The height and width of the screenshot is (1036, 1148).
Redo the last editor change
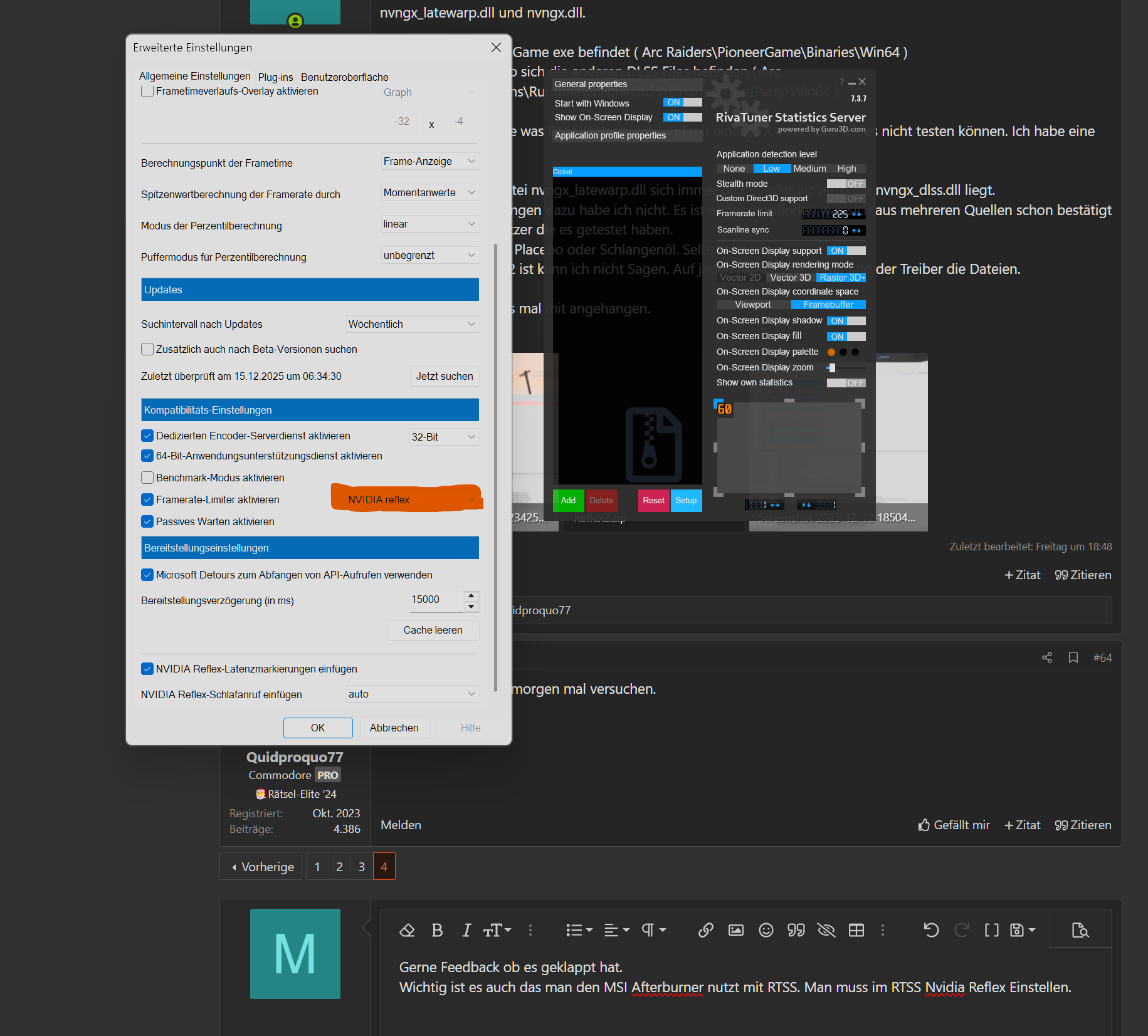(x=962, y=930)
